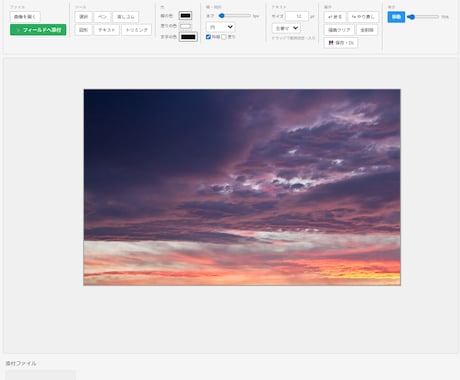Select the 選択 selection tool
460x380 pixels.
(x=83, y=17)
